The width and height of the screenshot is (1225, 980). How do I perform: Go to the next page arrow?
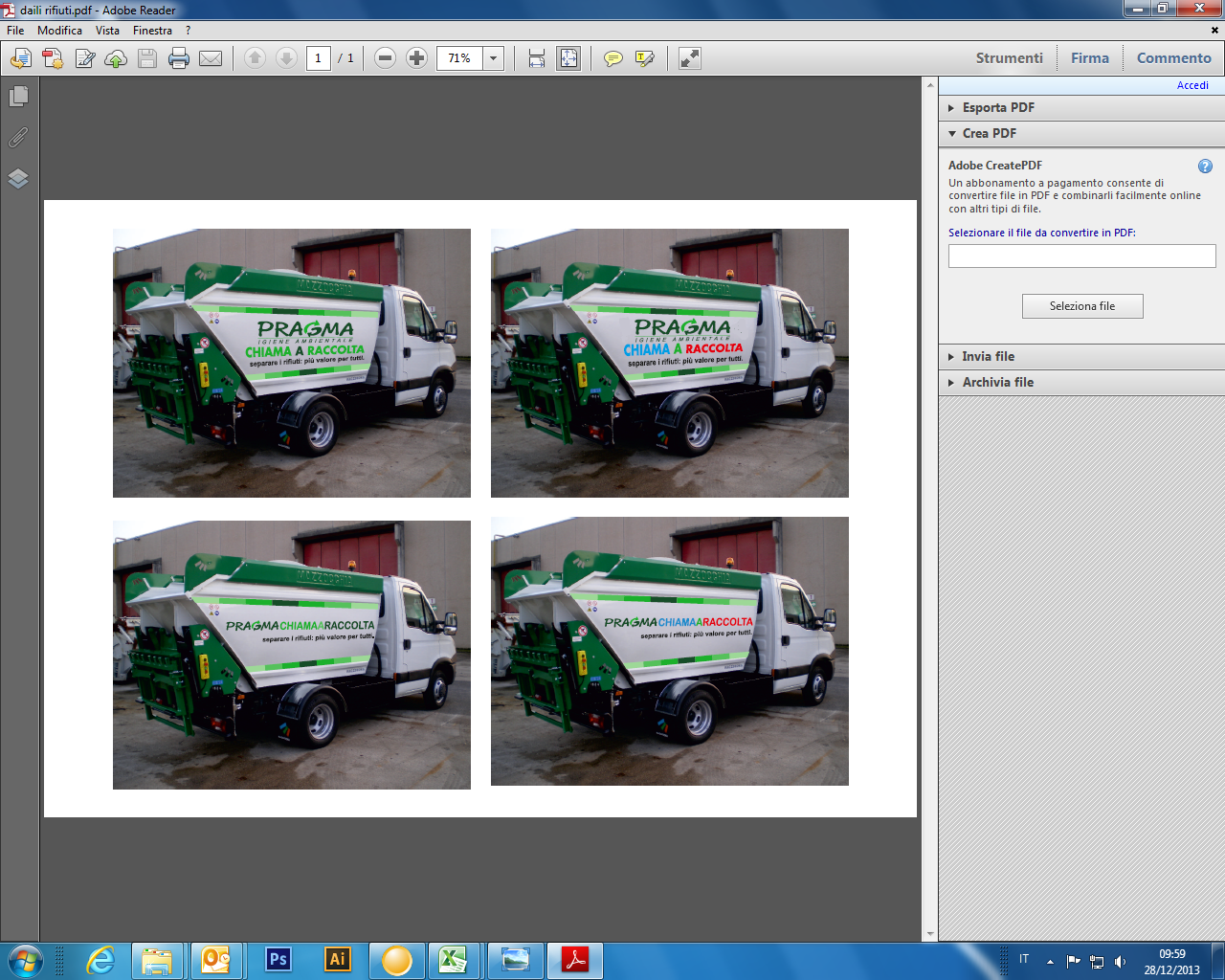pos(286,58)
